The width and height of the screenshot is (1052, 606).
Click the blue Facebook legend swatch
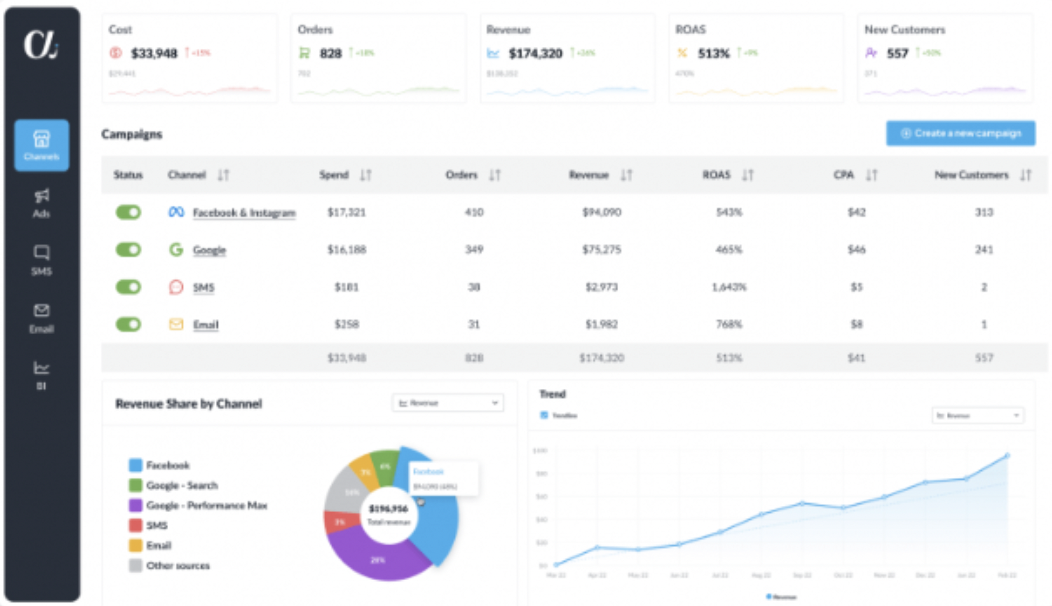(135, 466)
